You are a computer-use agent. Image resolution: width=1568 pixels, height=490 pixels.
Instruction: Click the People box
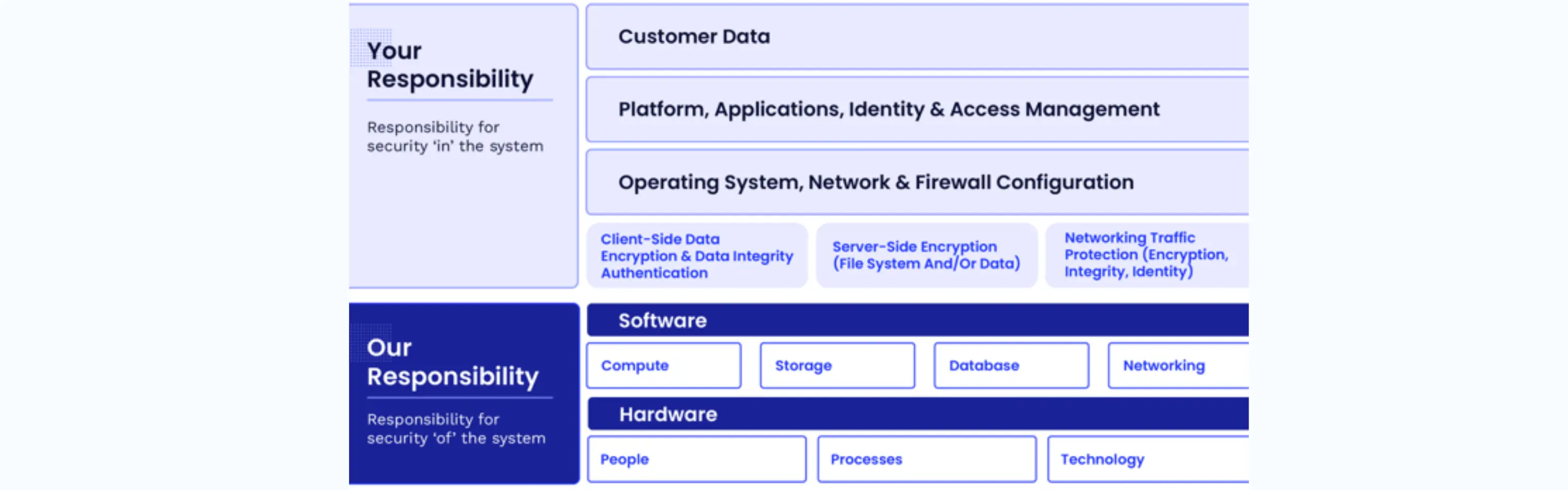tap(697, 459)
